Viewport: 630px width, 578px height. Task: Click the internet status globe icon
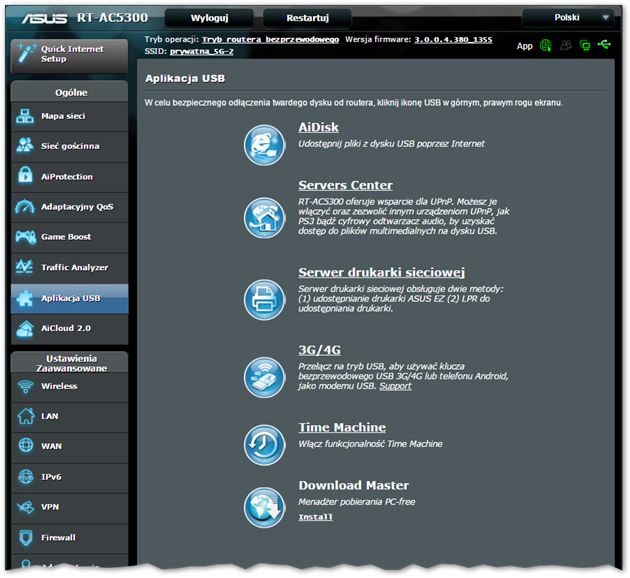coord(545,45)
